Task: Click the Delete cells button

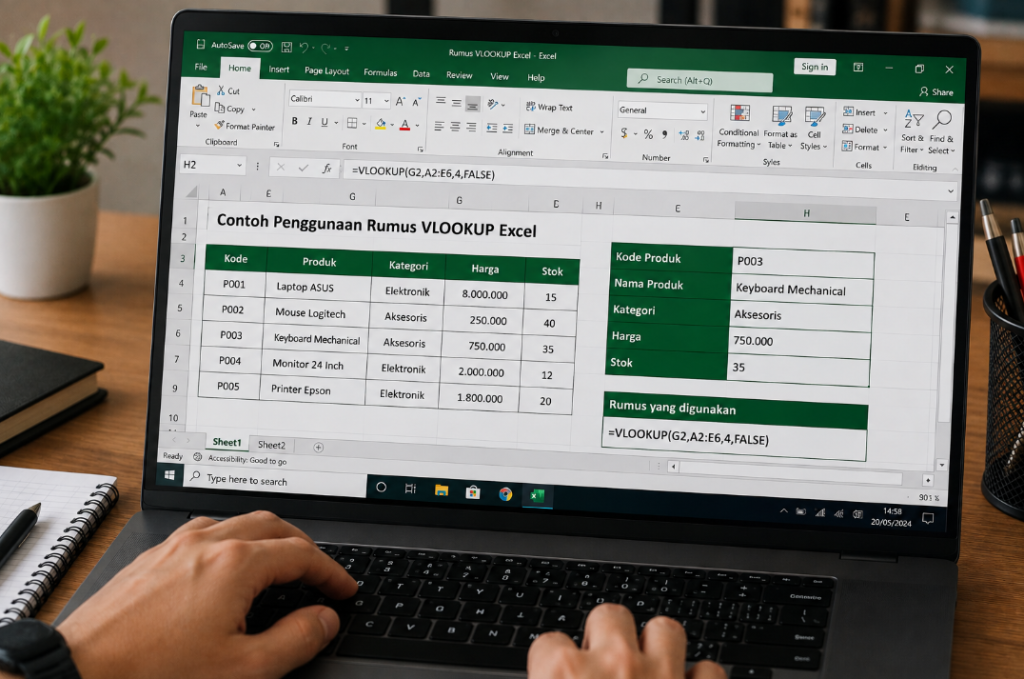Action: coord(865,129)
